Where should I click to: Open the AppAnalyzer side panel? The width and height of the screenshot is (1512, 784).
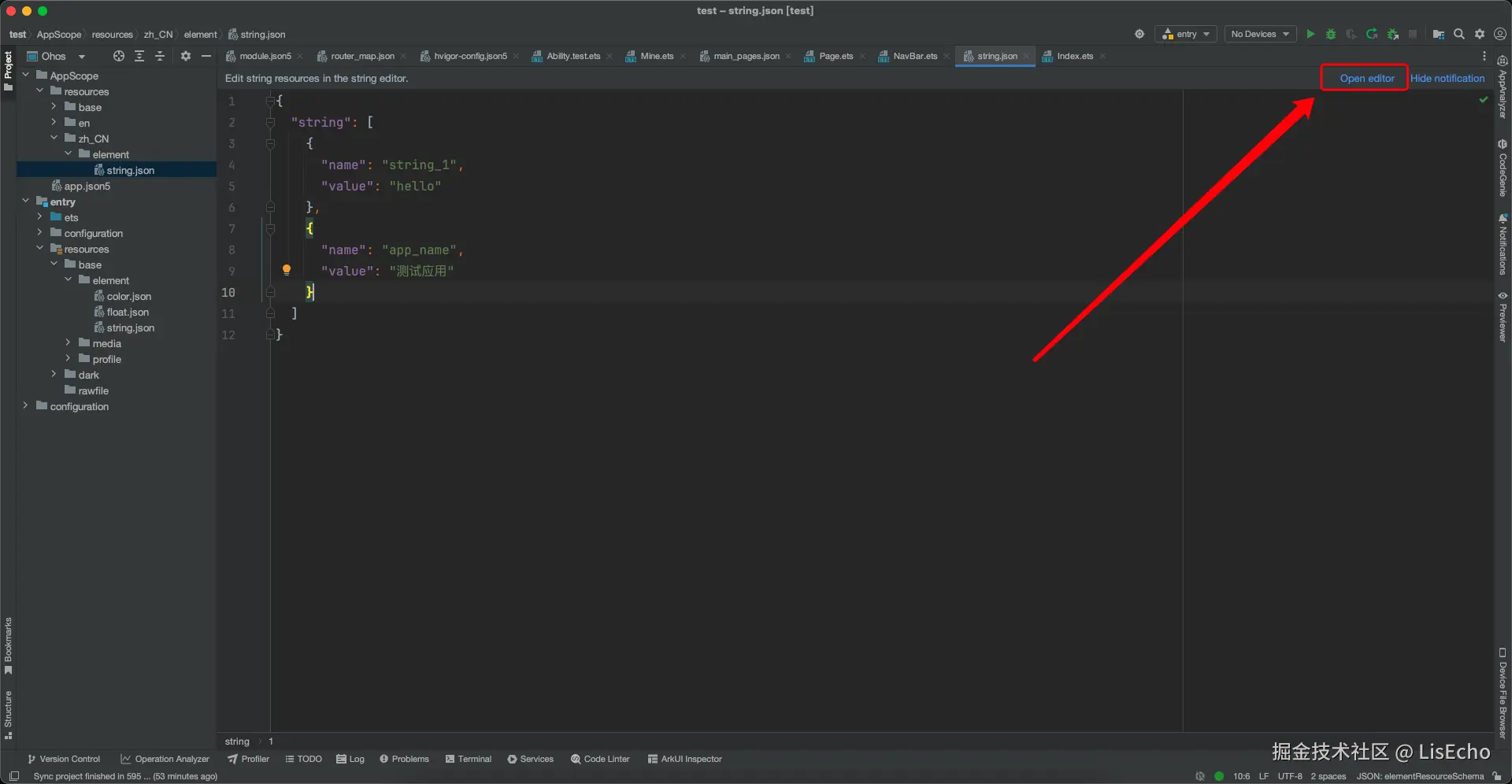click(x=1503, y=88)
